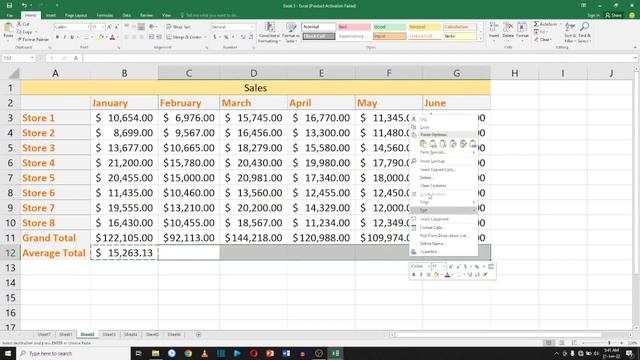This screenshot has width=640, height=360.
Task: Apply the Calculation cell style
Action: point(460,27)
